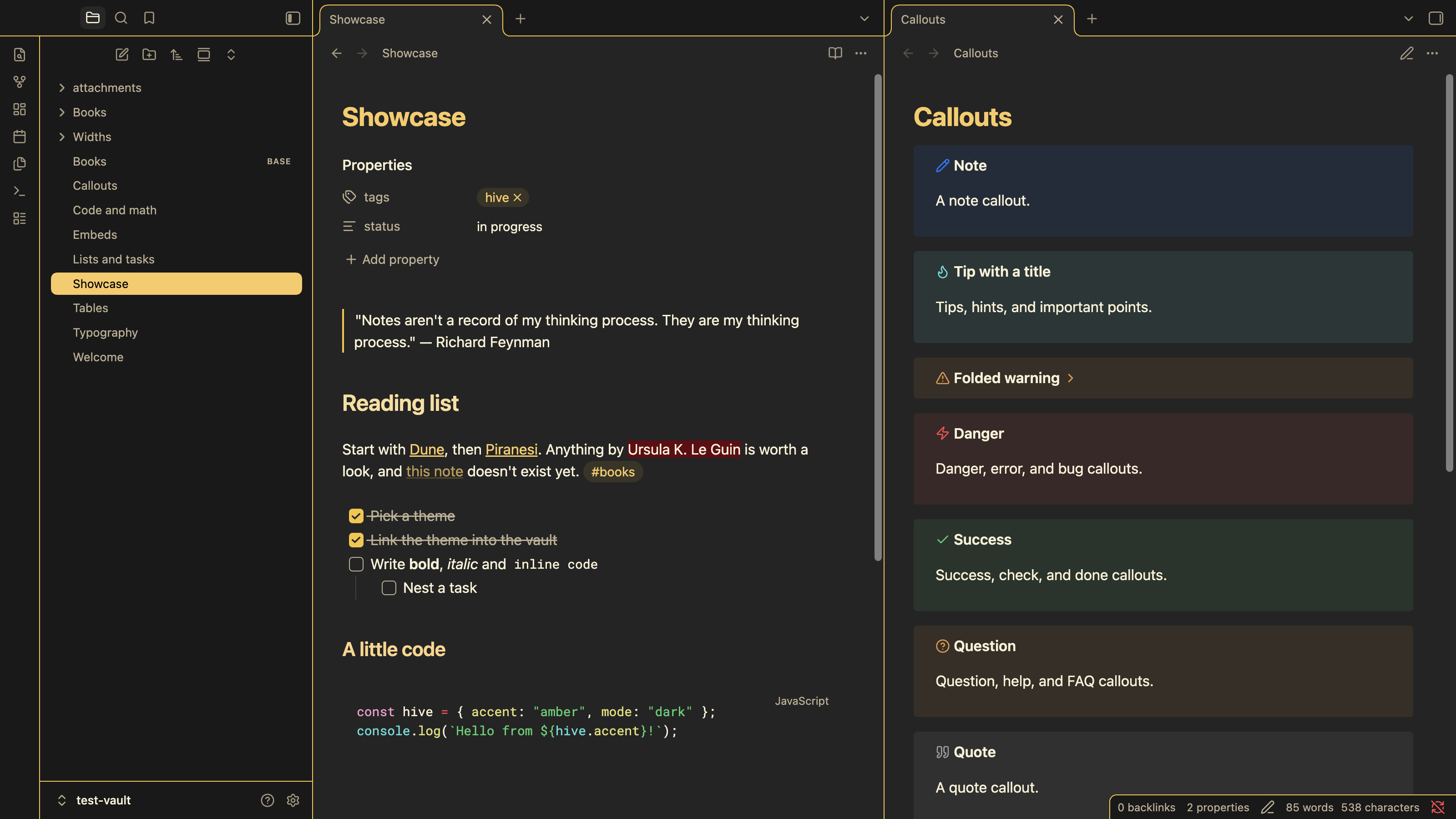Image resolution: width=1456 pixels, height=819 pixels.
Task: Follow the Piranesi link
Action: [511, 450]
